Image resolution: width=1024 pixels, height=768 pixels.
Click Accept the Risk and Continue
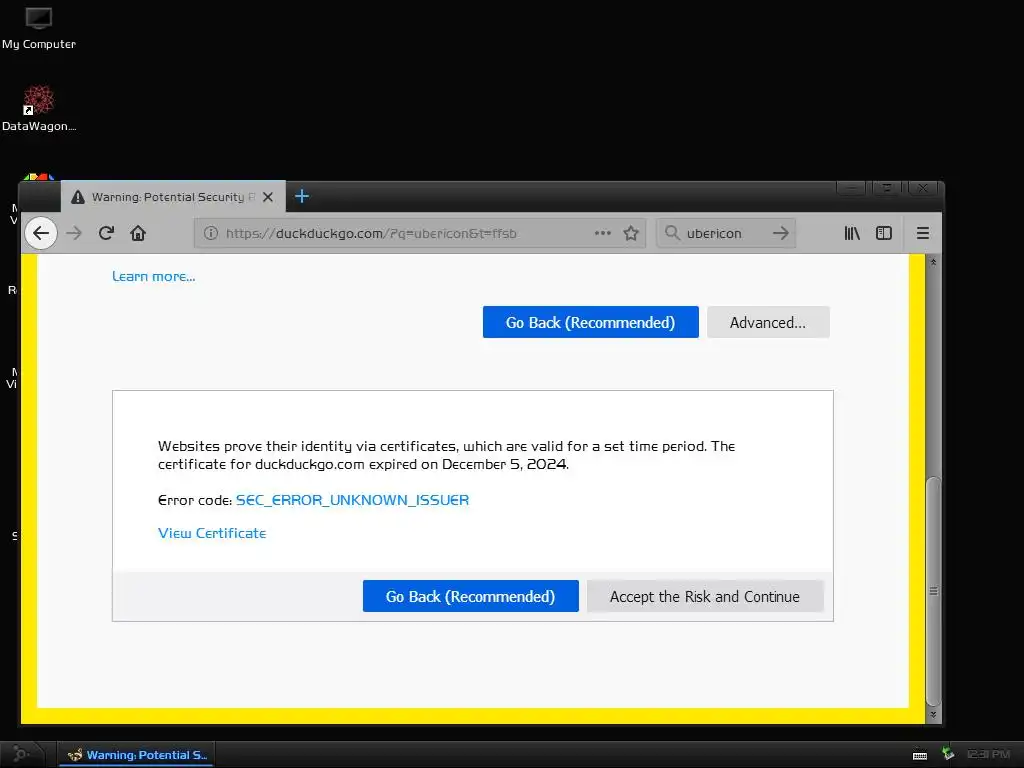[x=705, y=596]
